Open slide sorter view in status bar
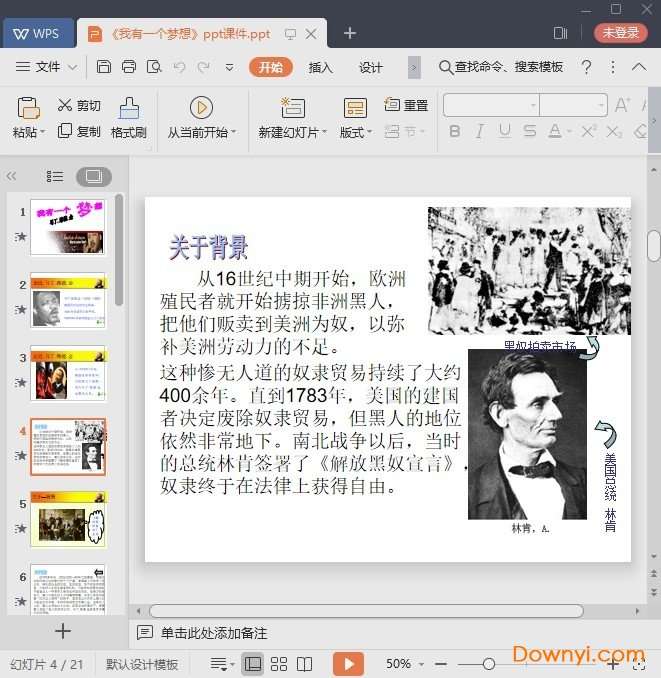The image size is (661, 678). coord(279,664)
